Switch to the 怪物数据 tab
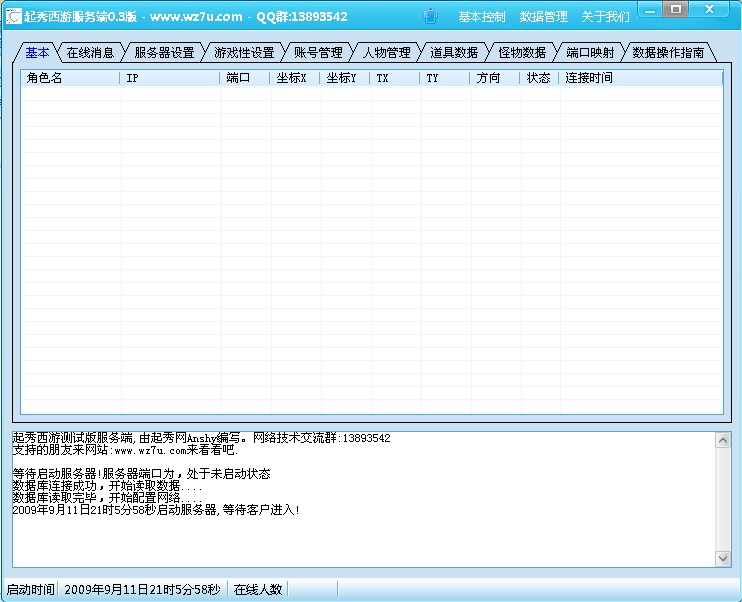742x602 pixels. [x=522, y=53]
